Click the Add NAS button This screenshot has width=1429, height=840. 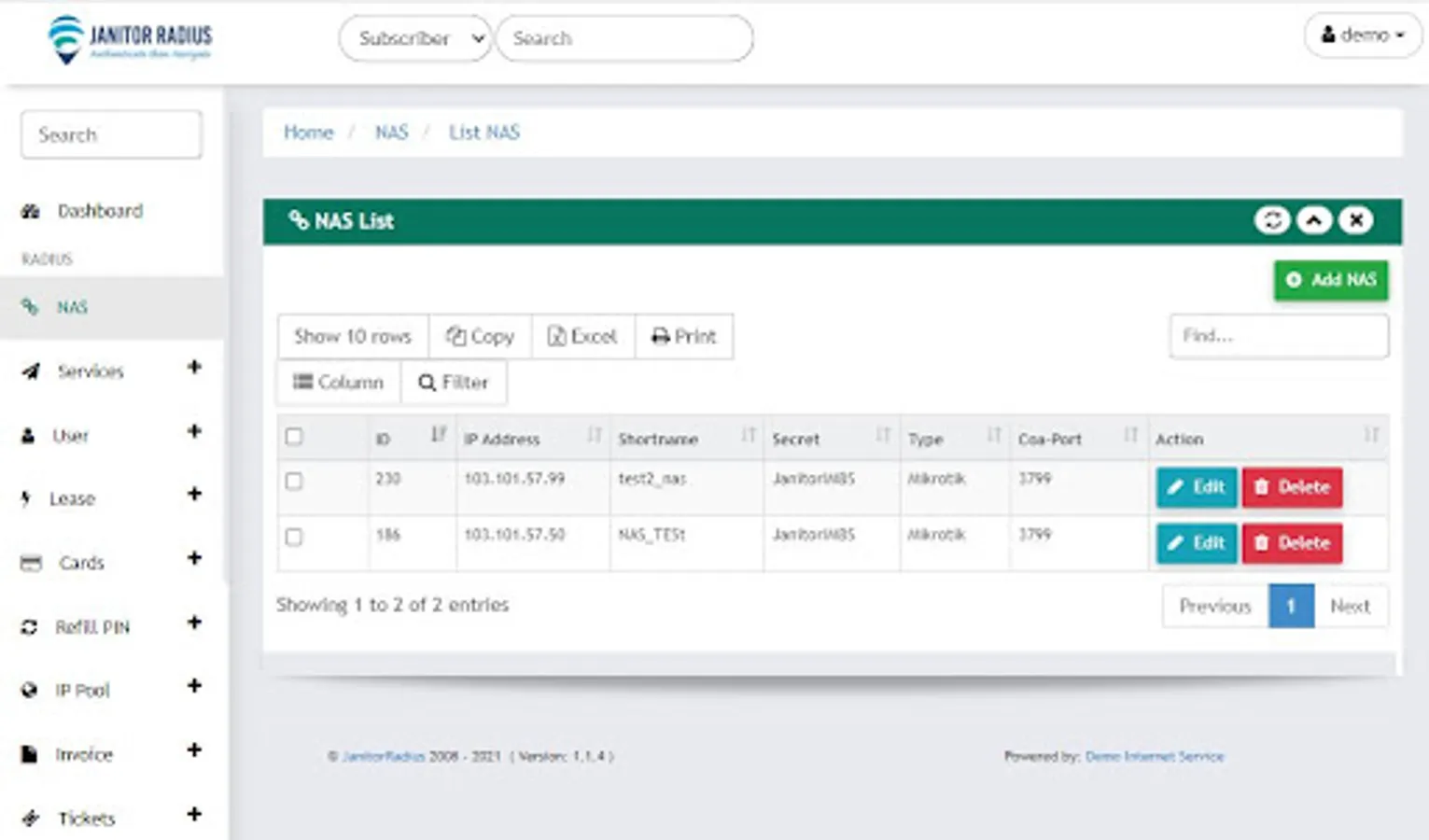click(x=1331, y=280)
